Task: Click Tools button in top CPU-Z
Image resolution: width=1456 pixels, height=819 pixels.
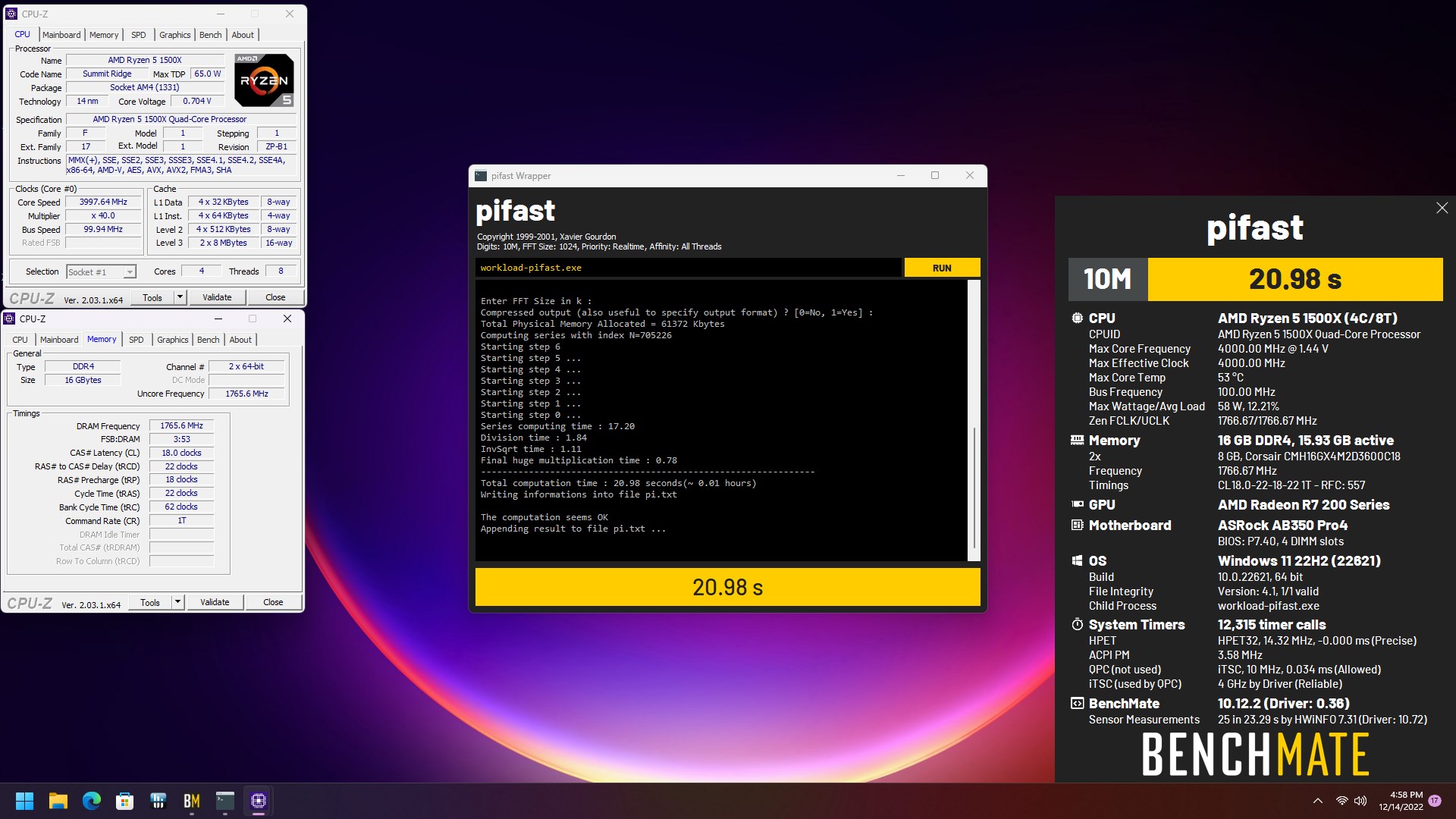Action: (152, 297)
